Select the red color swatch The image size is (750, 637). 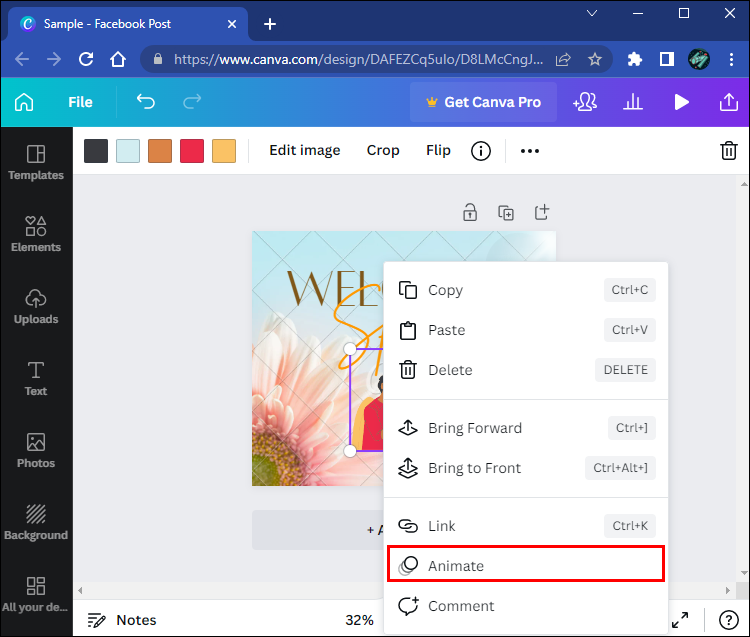[192, 151]
